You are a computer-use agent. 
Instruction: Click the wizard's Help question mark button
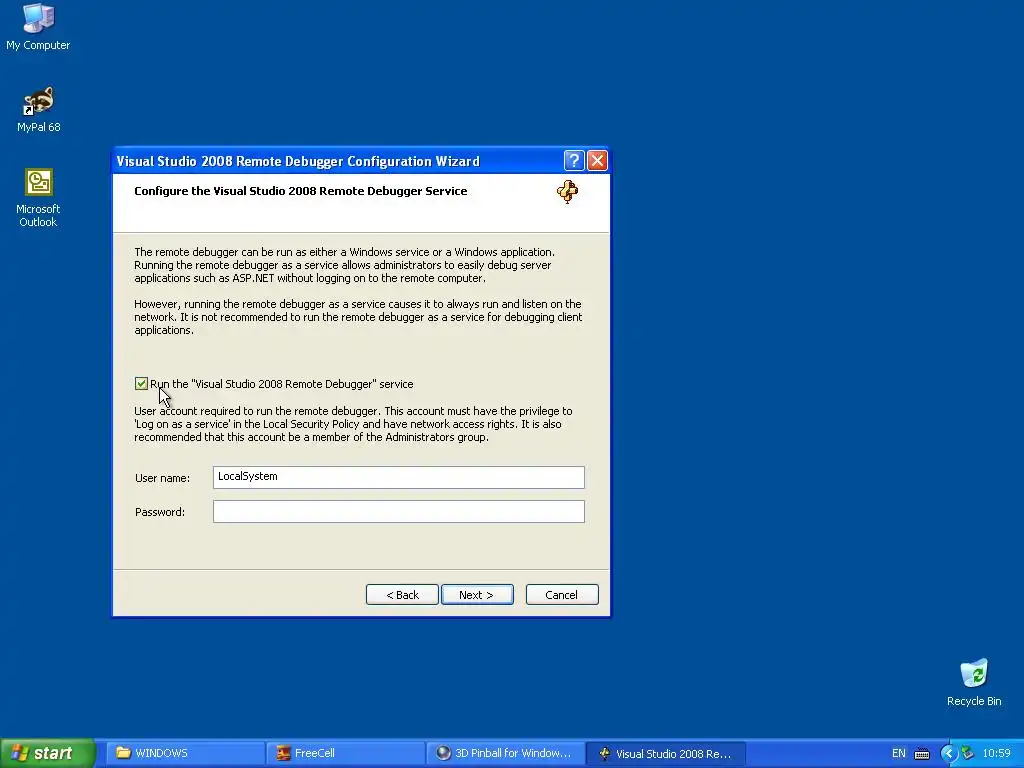(573, 161)
